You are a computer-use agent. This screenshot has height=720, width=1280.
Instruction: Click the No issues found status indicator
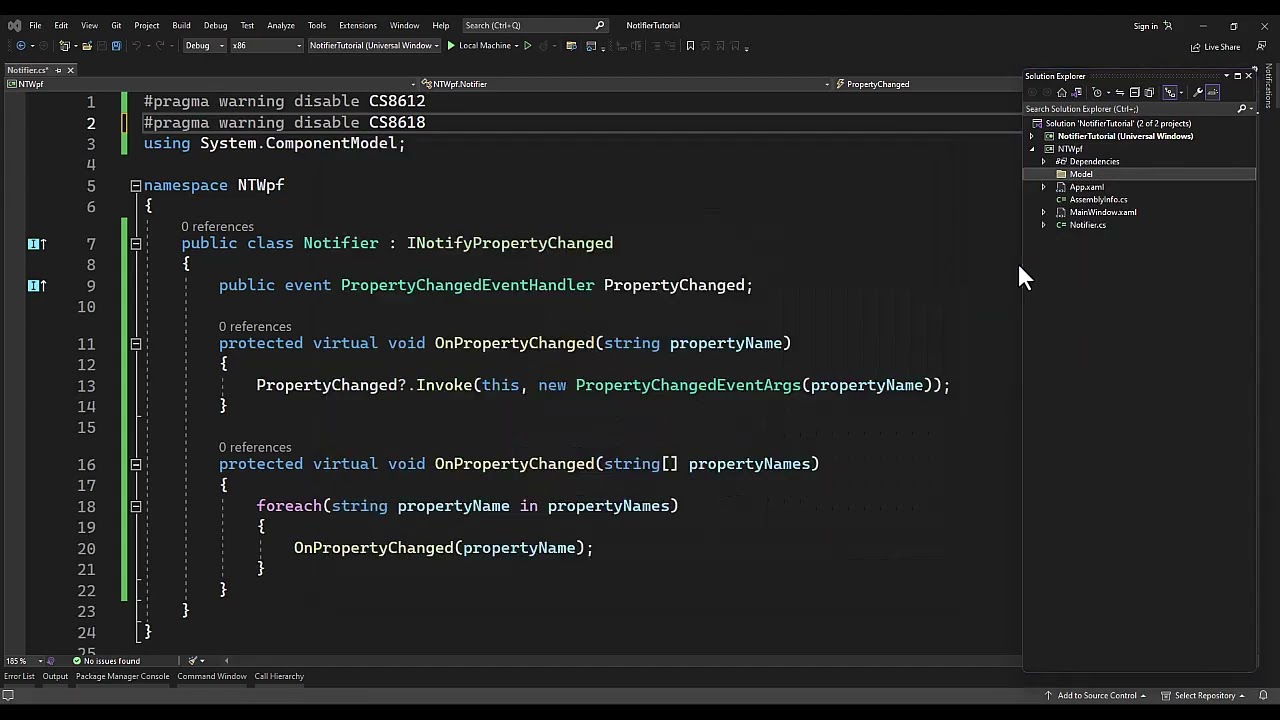coord(106,661)
